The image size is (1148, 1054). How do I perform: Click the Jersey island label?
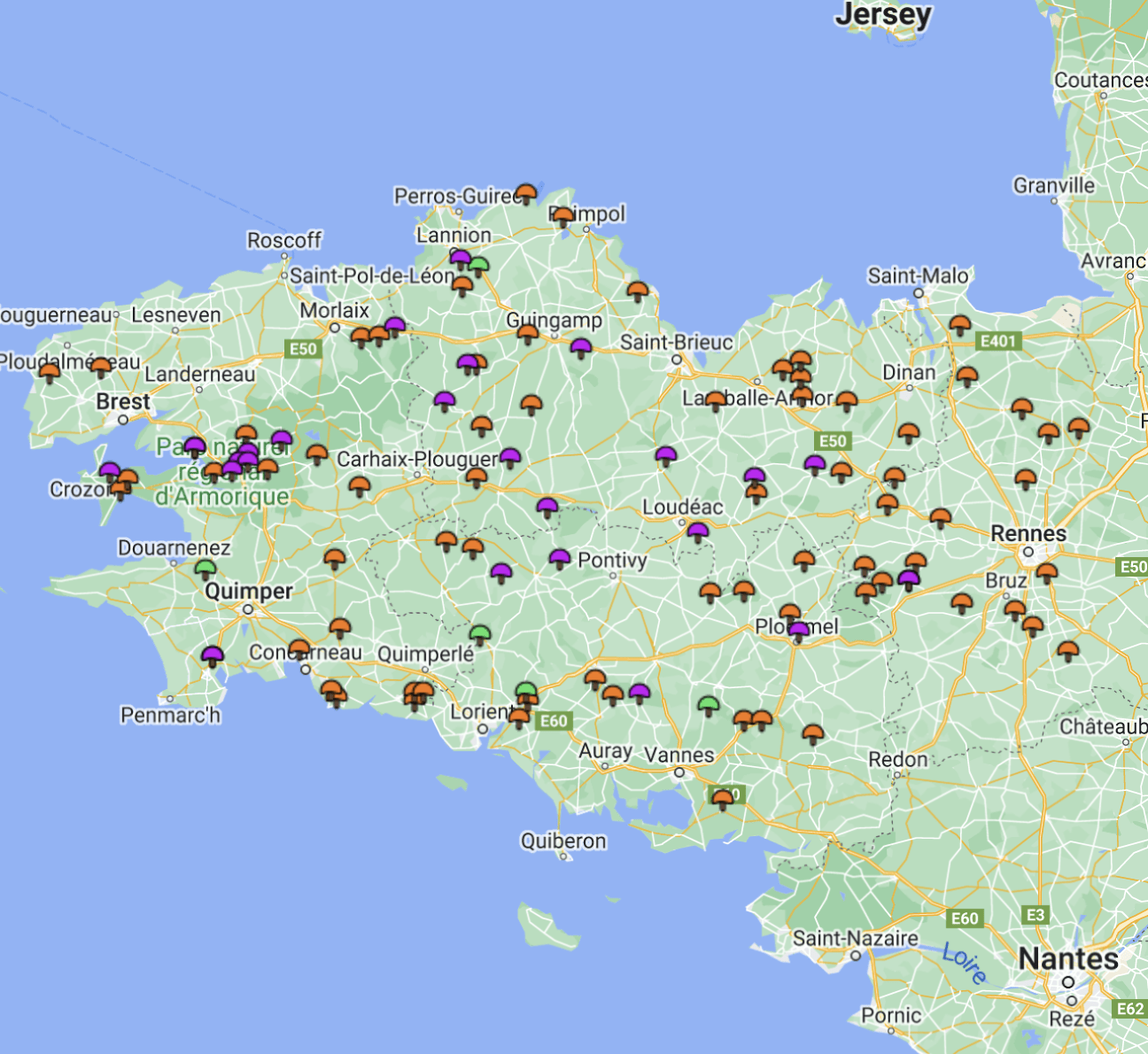pos(883,15)
